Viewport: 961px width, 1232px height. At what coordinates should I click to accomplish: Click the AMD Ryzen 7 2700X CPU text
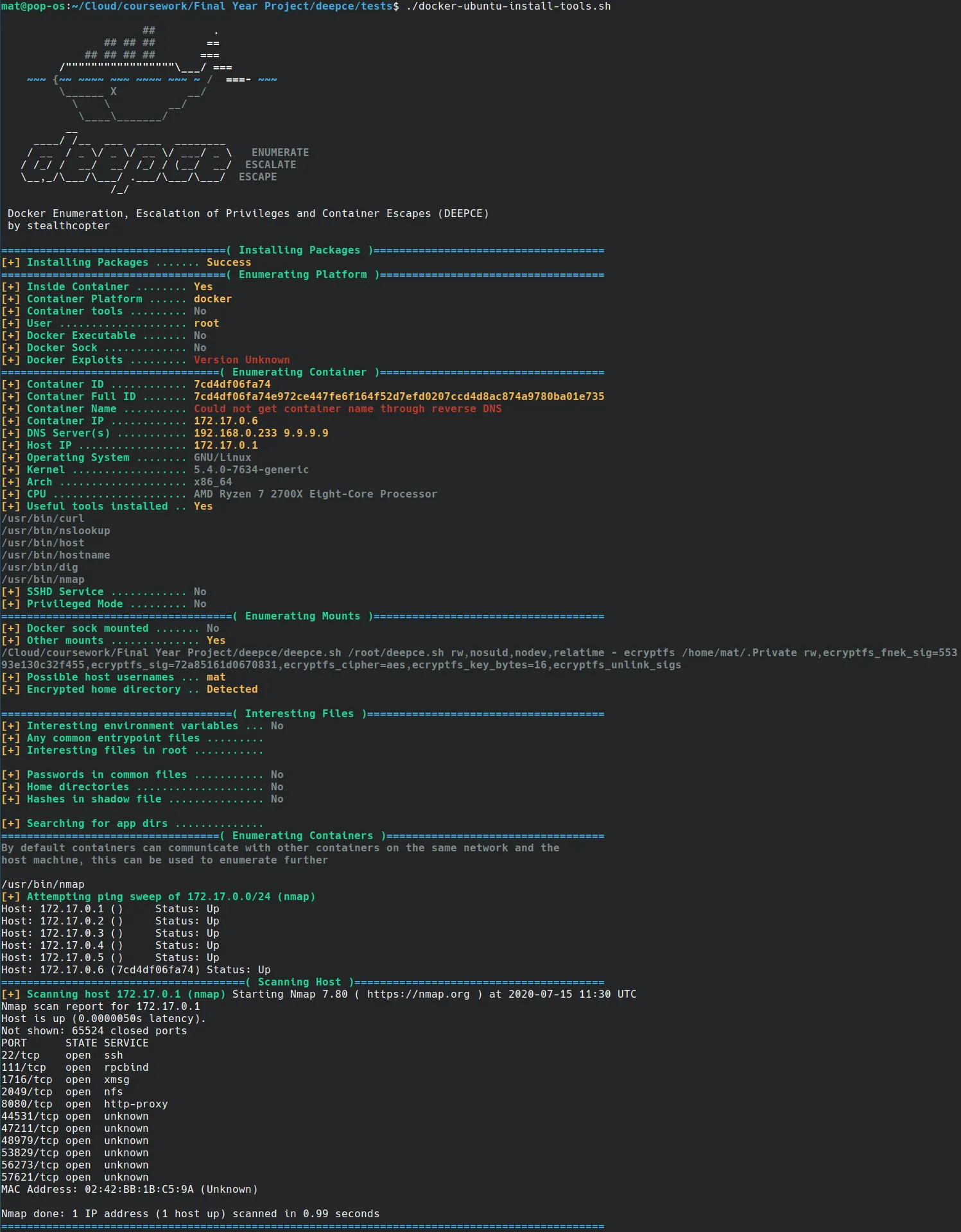click(315, 494)
